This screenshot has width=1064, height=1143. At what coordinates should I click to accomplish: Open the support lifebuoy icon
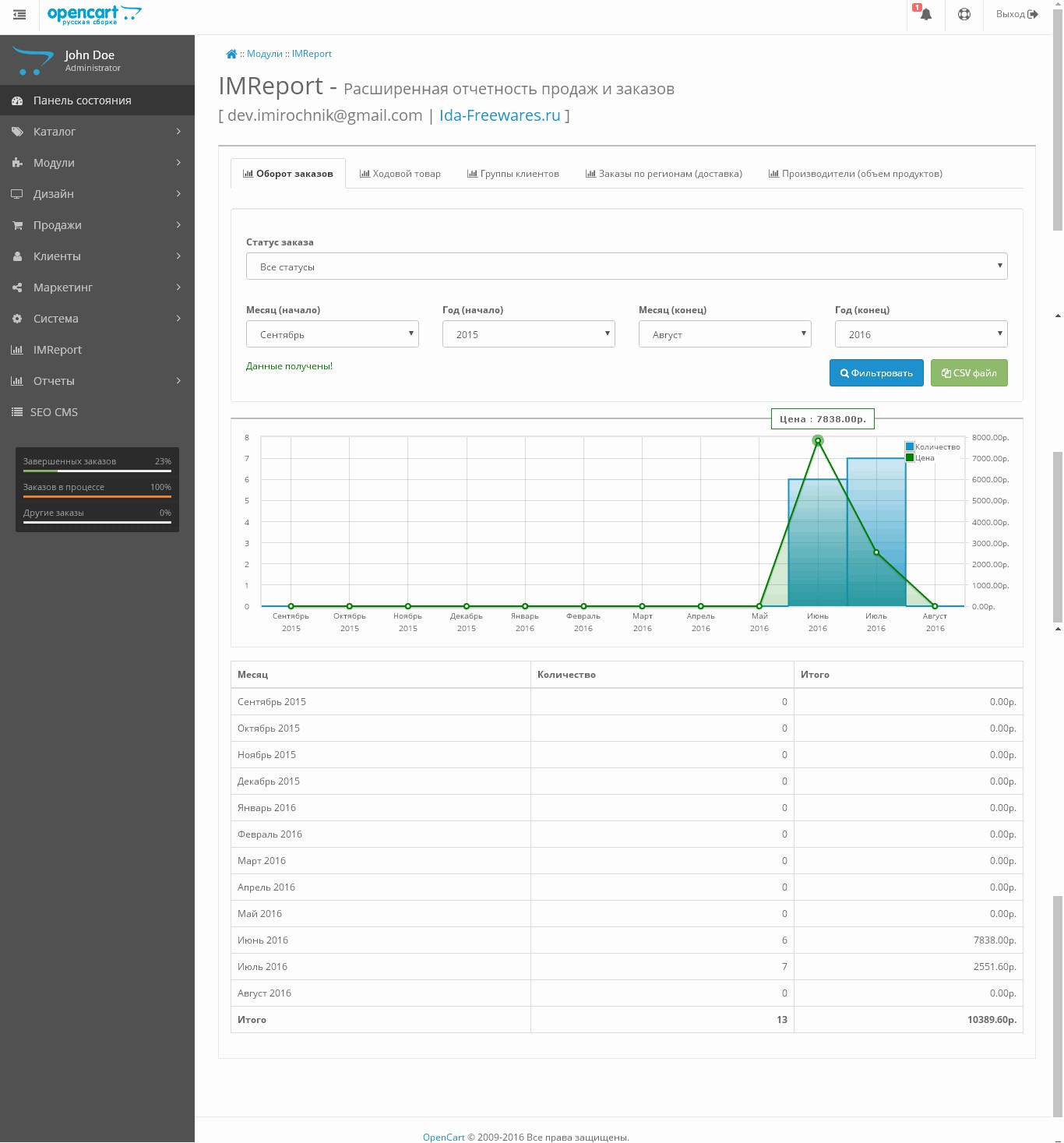(964, 14)
